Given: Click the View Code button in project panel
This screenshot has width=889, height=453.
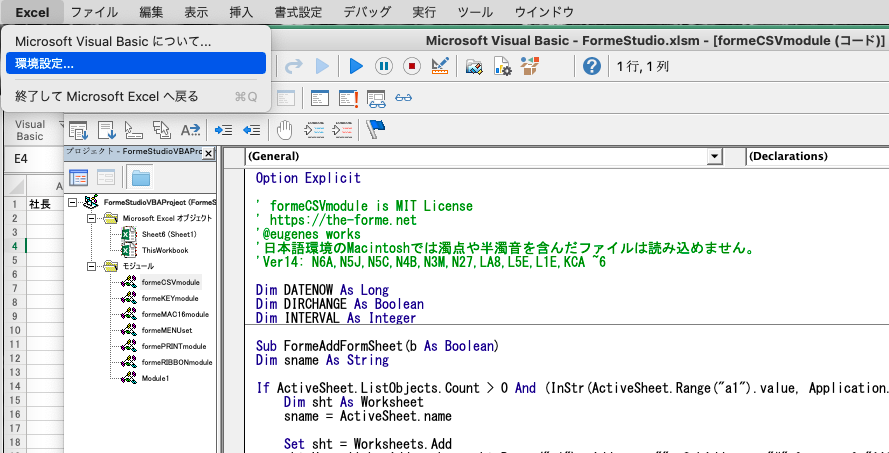Looking at the screenshot, I should (x=78, y=177).
